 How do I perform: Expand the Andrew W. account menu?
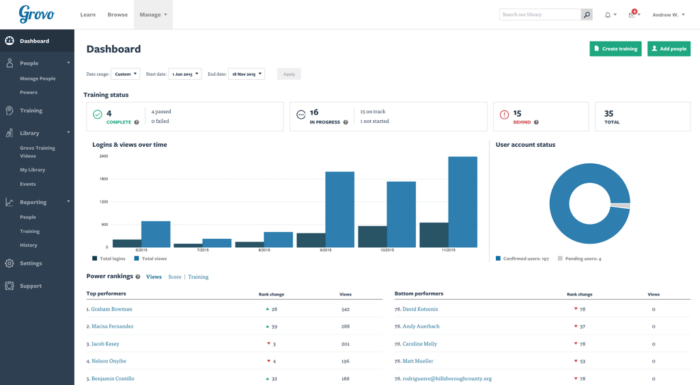point(668,15)
